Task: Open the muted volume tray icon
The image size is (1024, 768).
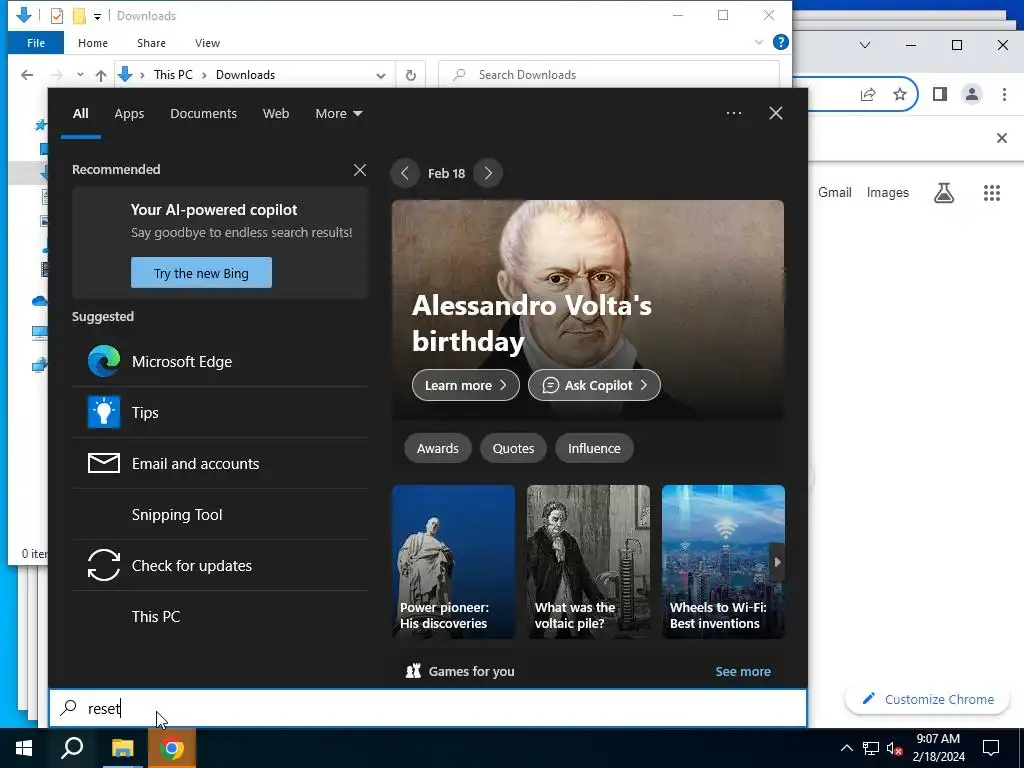Action: tap(895, 748)
